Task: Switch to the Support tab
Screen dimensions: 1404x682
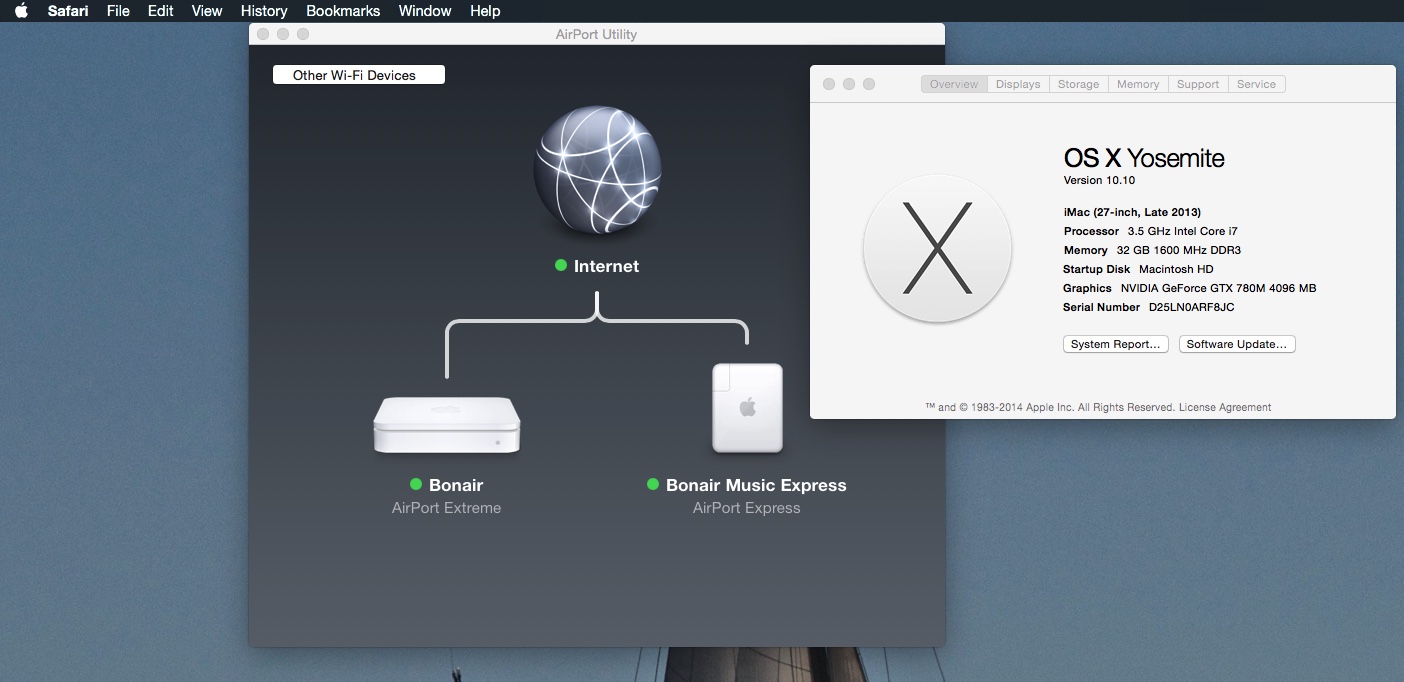Action: [x=1198, y=84]
